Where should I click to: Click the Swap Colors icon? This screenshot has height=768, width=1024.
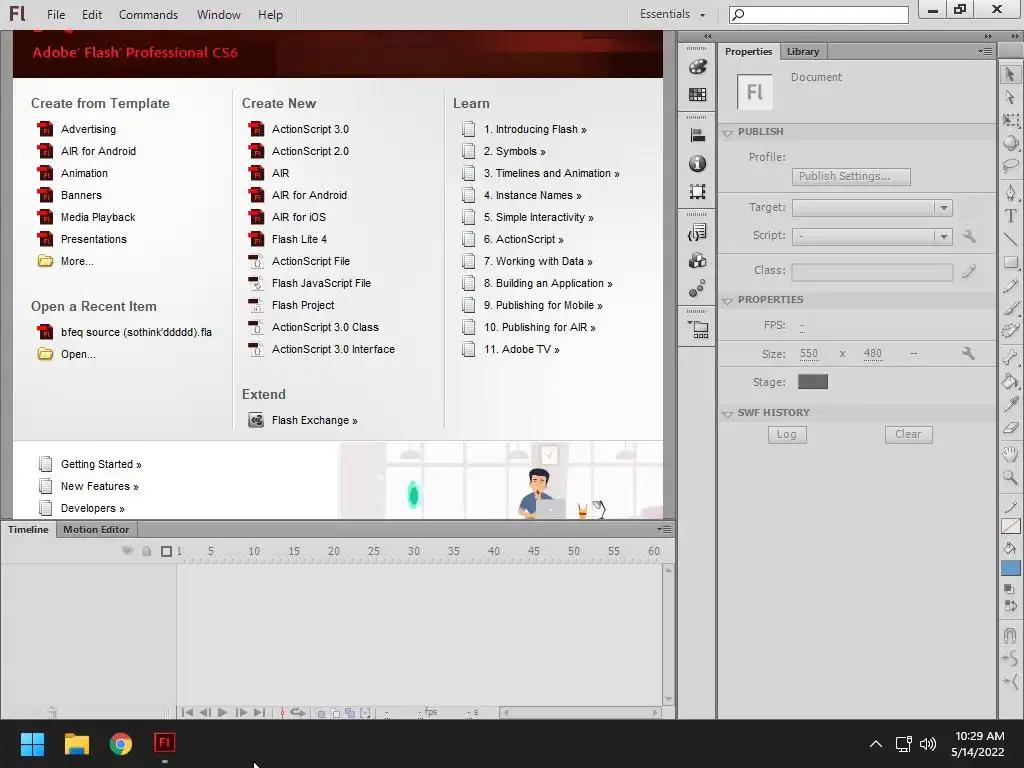(x=1010, y=605)
